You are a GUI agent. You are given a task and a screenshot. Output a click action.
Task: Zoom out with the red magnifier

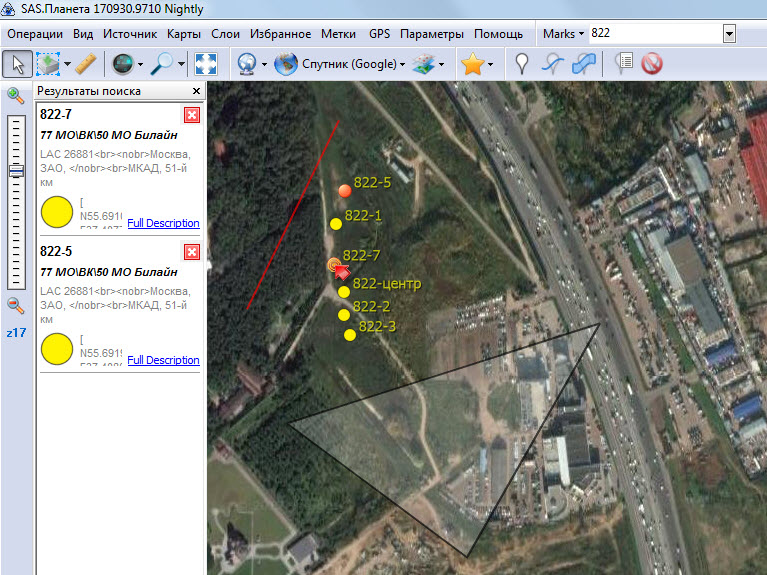click(16, 306)
